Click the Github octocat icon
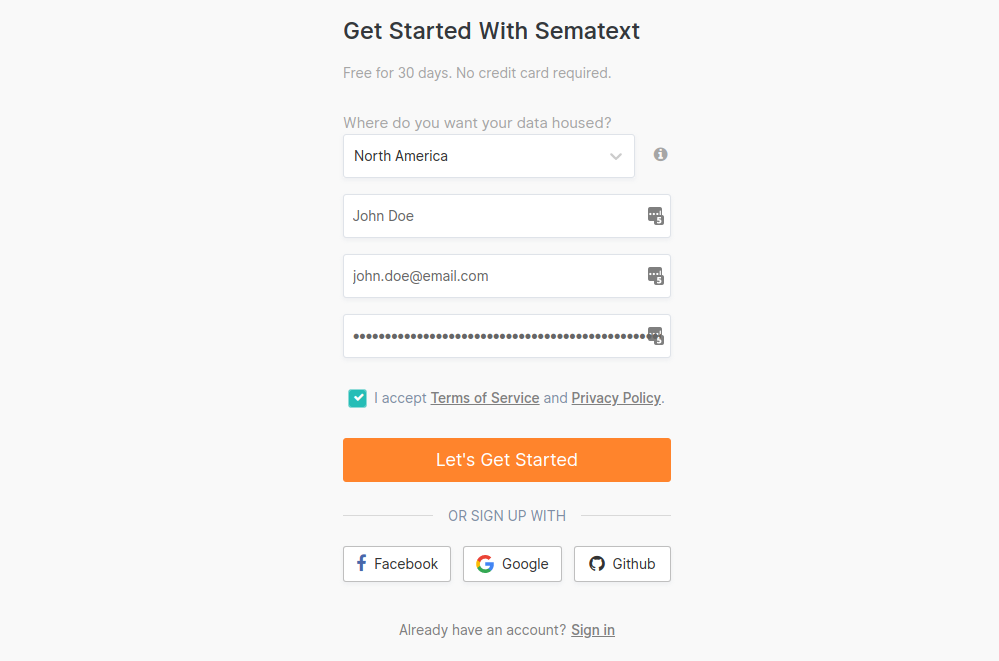The width and height of the screenshot is (999, 661). (596, 563)
